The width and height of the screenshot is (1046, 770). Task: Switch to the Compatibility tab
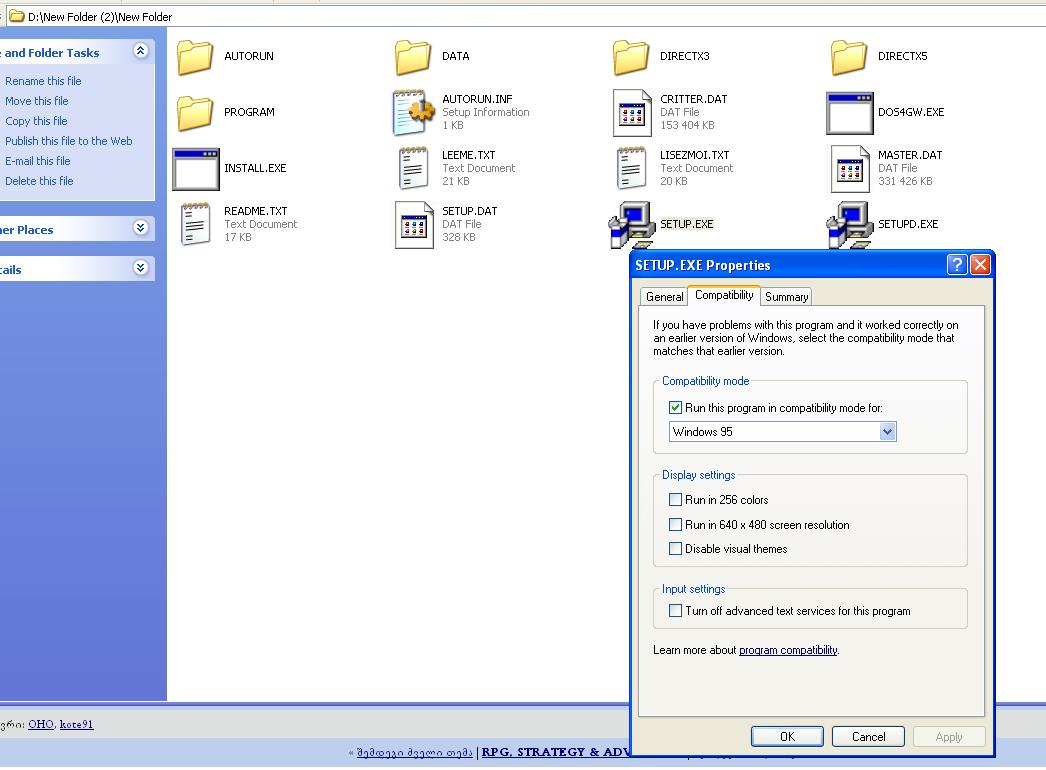[x=724, y=295]
